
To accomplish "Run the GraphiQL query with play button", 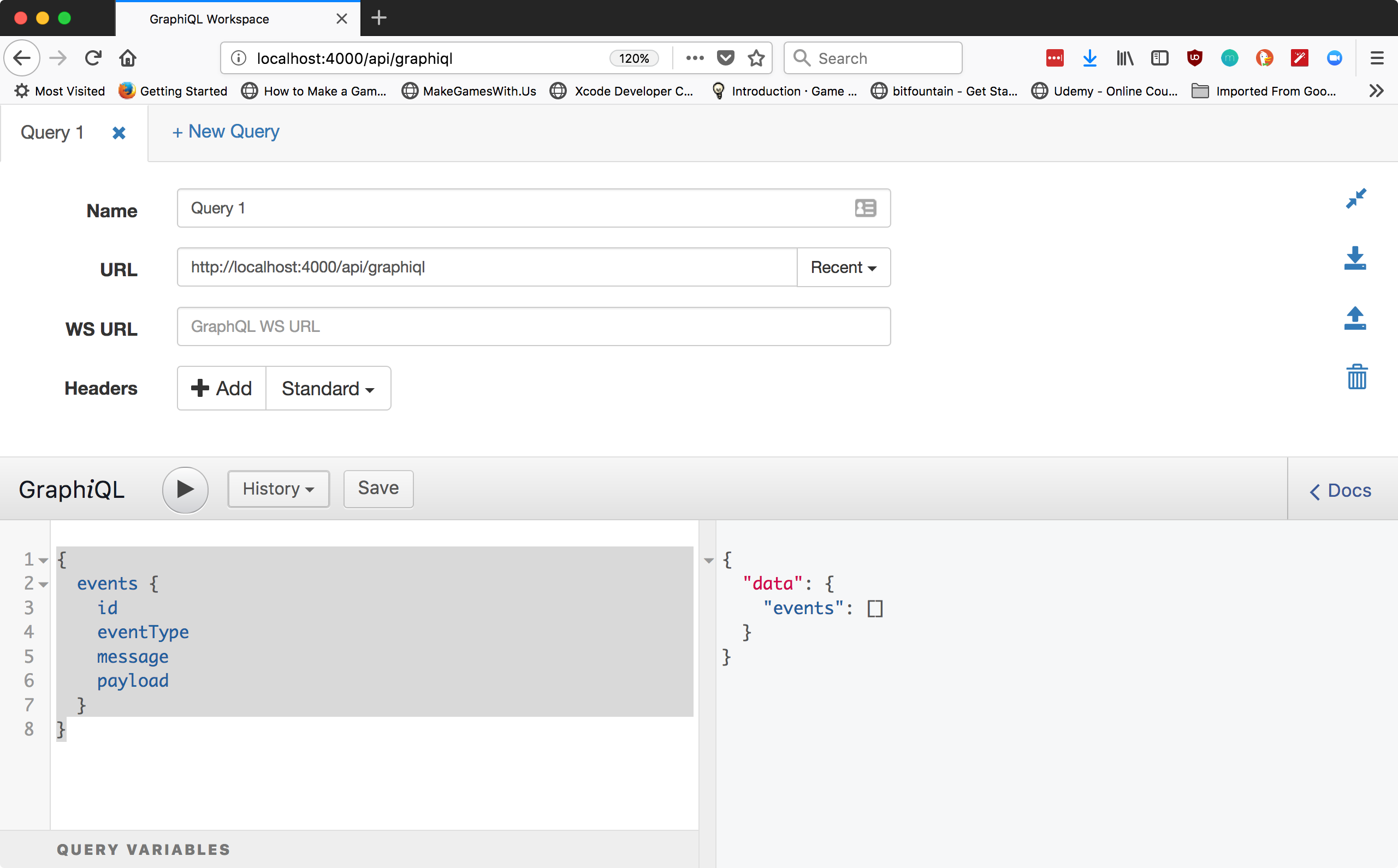I will coord(185,489).
